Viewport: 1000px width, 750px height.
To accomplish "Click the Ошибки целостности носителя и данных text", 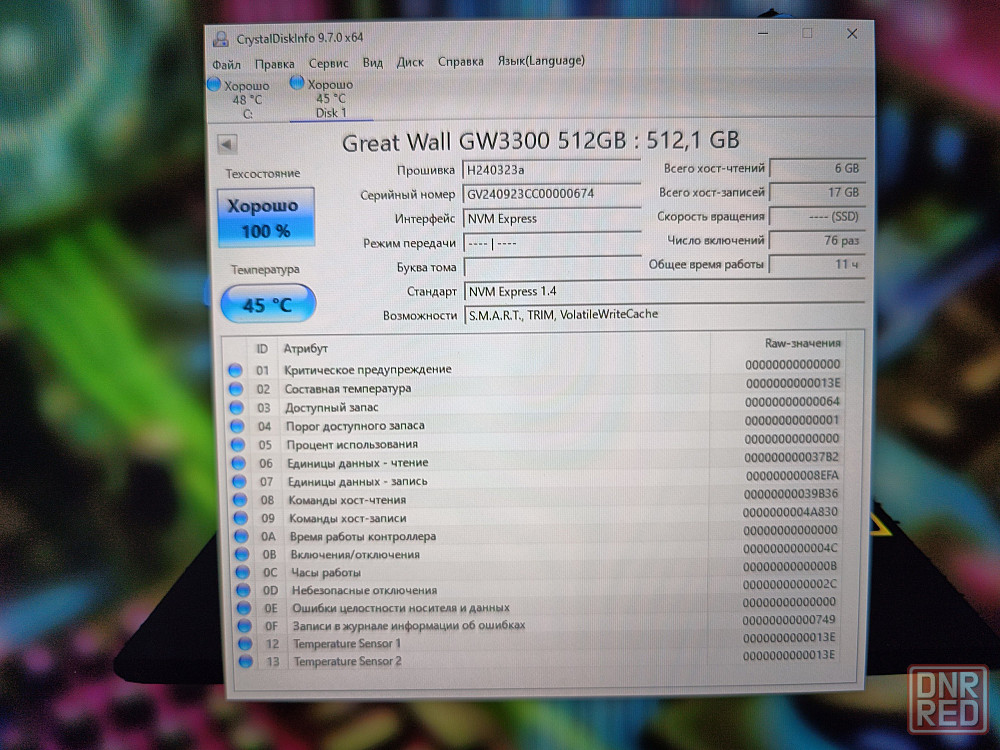I will [401, 608].
